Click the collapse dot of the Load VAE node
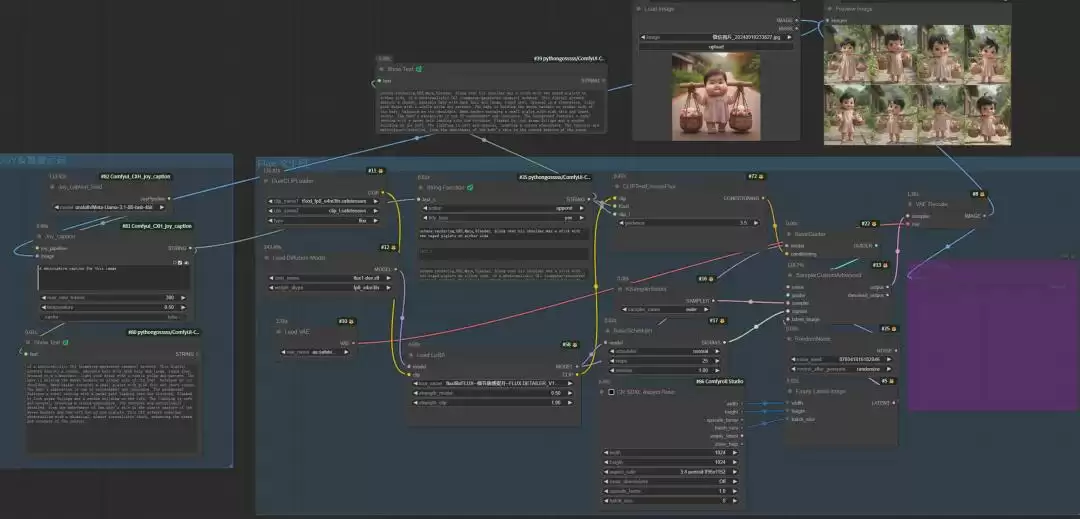Viewport: 1080px width, 519px height. 278,332
